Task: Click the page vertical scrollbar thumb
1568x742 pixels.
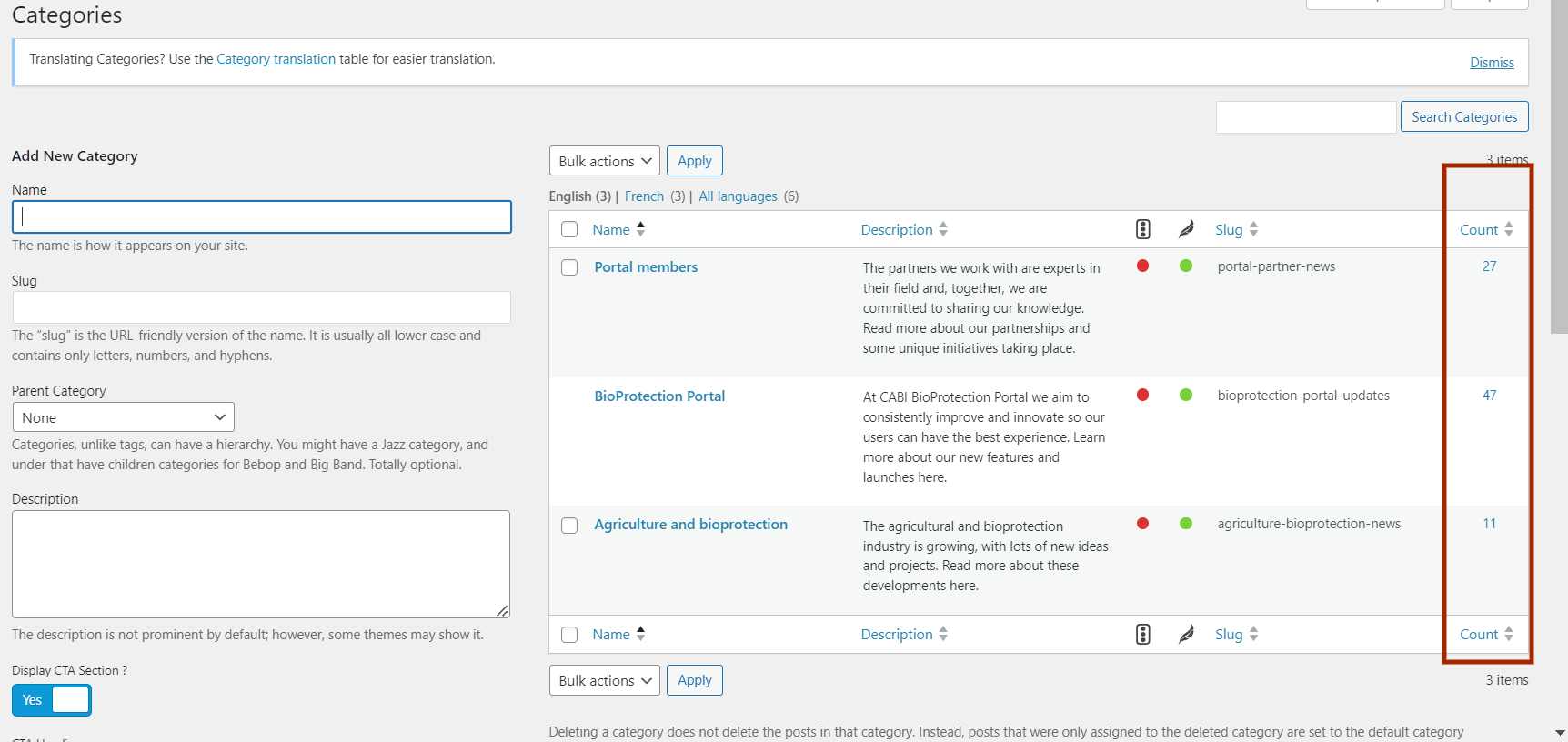Action: [1559, 168]
